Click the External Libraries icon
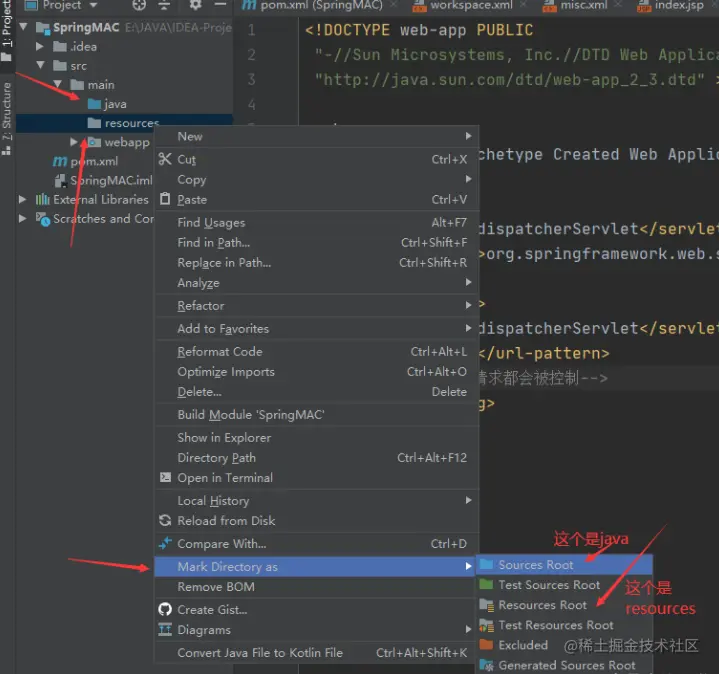Screen dimensions: 719x674 tap(43, 199)
